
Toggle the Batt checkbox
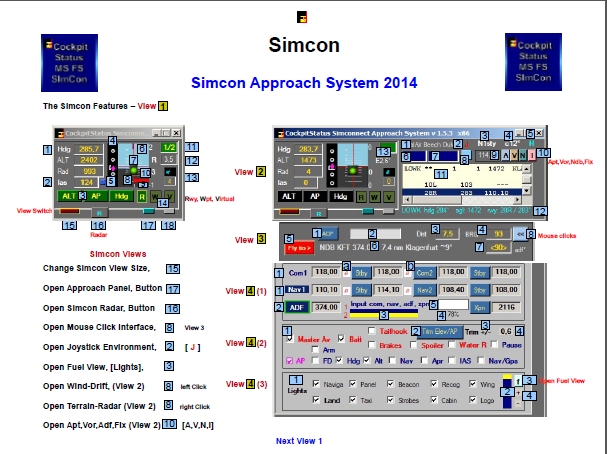tap(341, 339)
